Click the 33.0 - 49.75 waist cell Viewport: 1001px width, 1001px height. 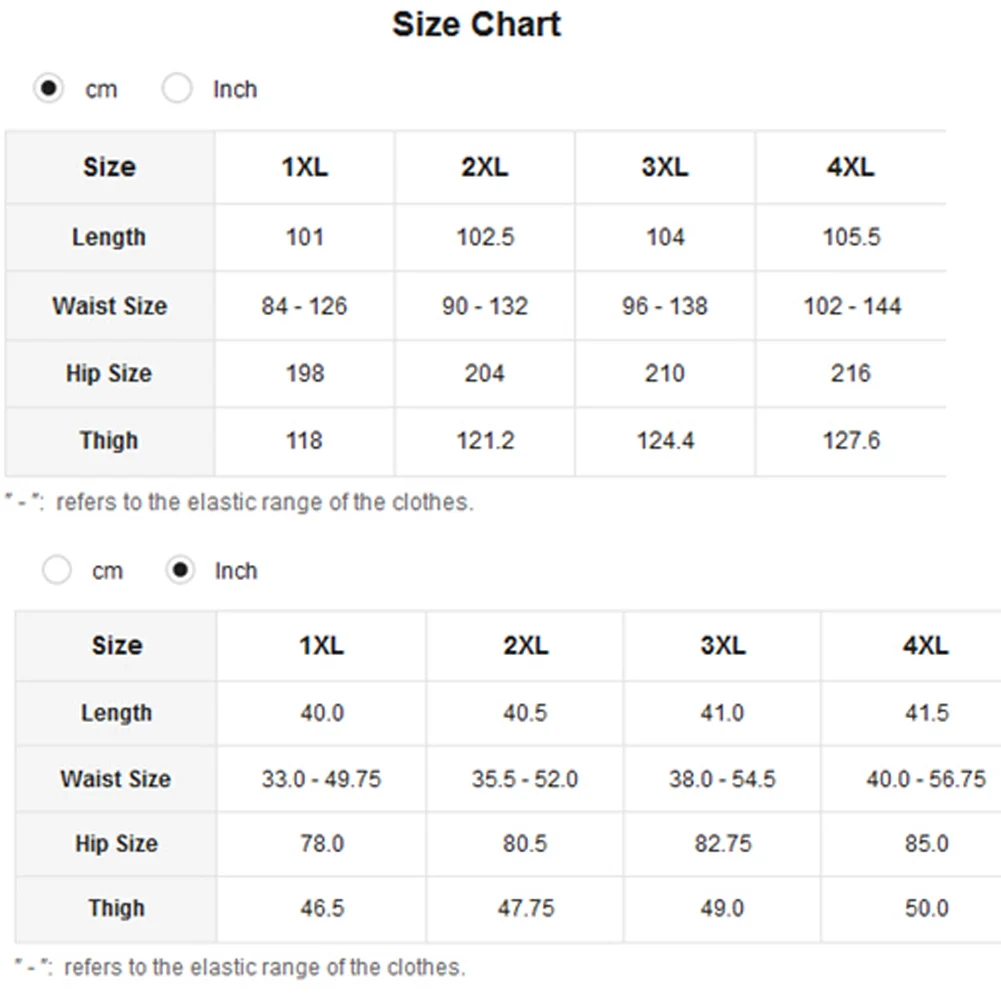pos(321,779)
